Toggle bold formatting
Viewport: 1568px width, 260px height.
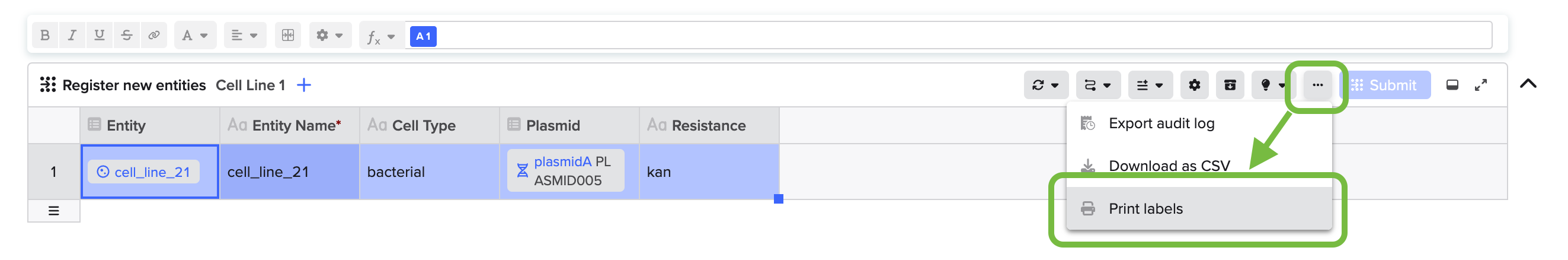[45, 36]
